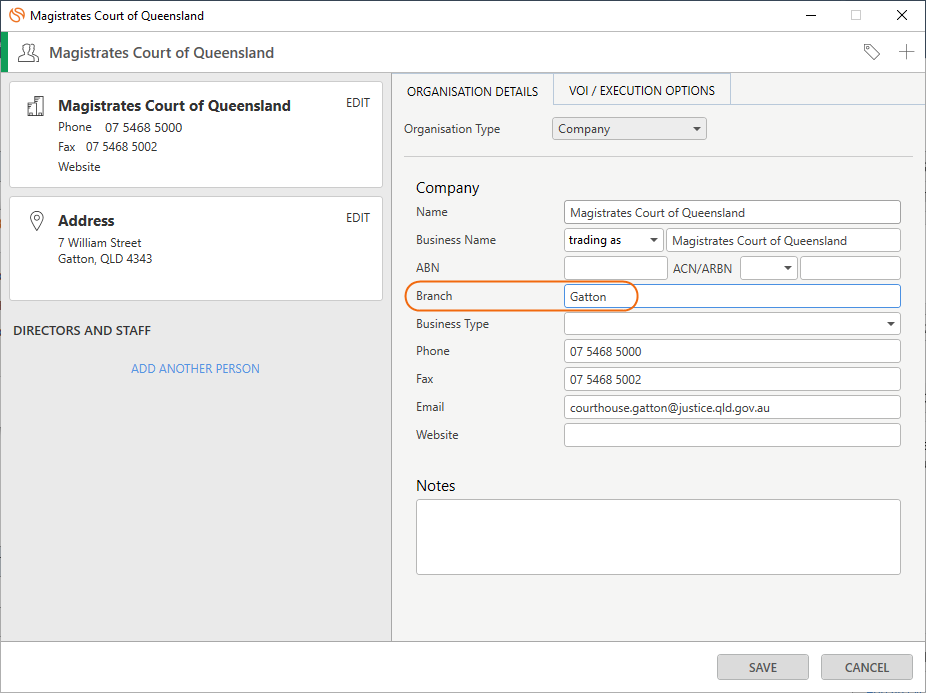
Task: Click the 'Gatton, QLD 4343' address line
Action: (x=105, y=259)
